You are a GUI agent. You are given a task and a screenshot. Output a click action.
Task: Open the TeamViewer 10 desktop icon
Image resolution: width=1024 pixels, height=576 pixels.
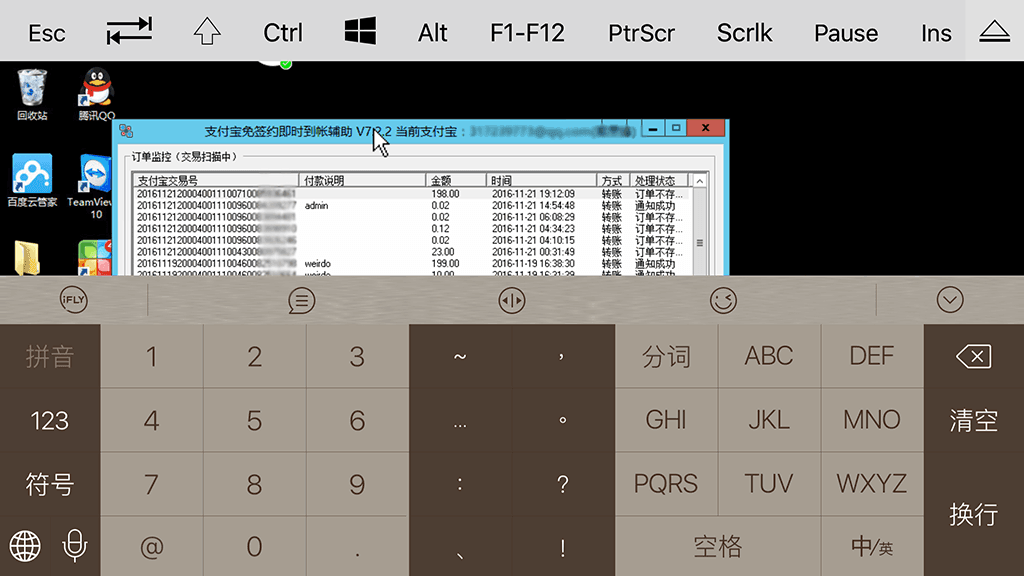92,186
